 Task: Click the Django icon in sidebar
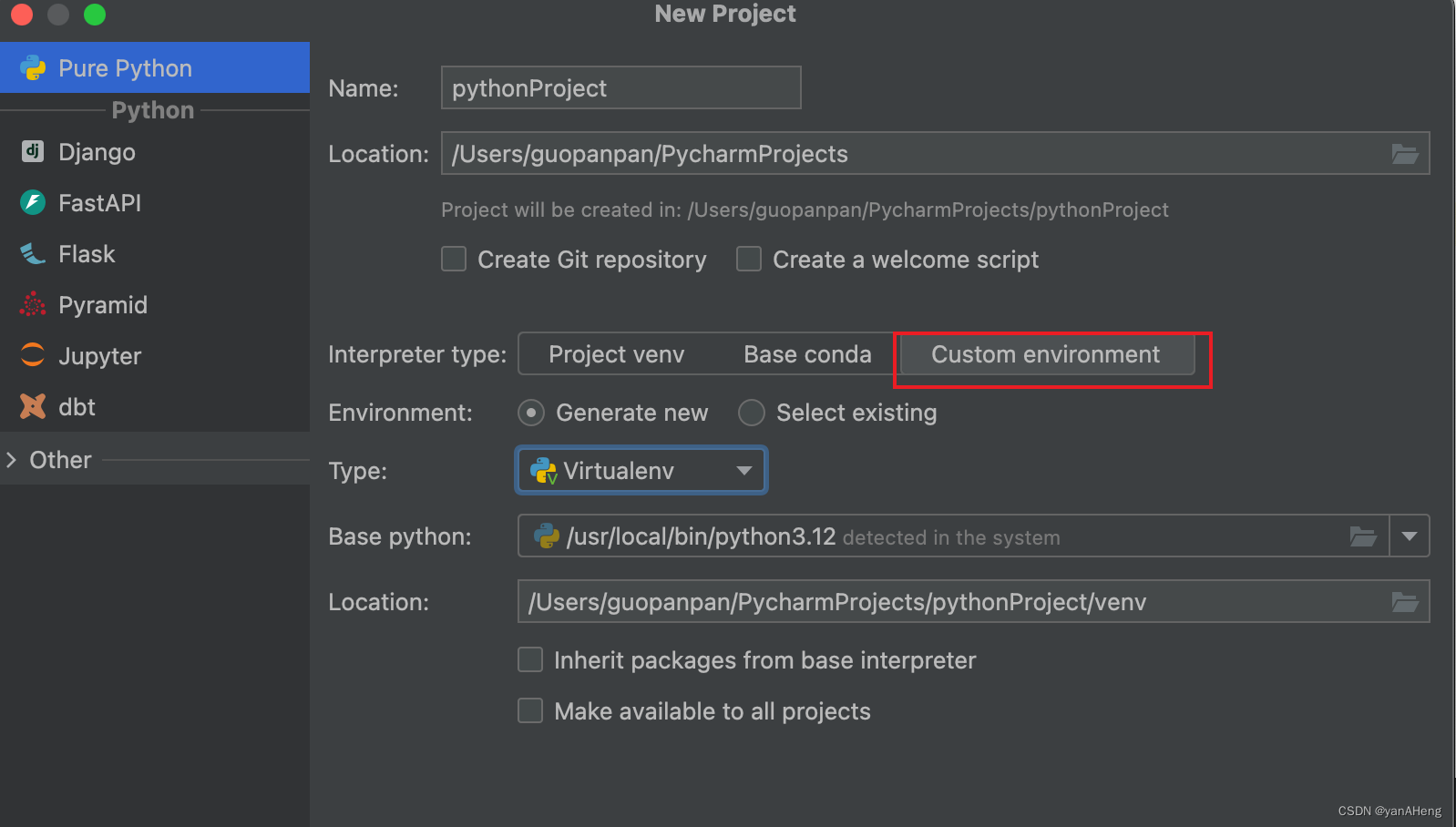click(x=33, y=151)
